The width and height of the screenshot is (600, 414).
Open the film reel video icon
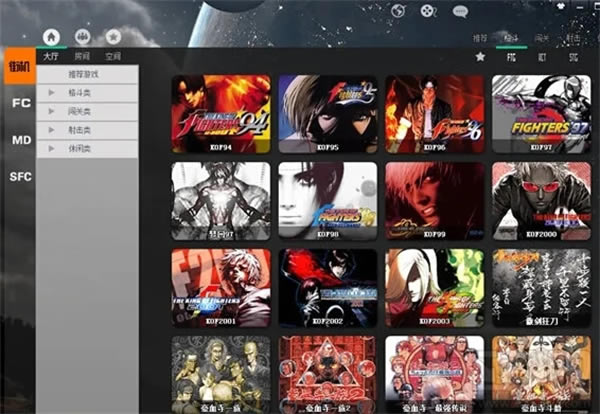pos(429,11)
